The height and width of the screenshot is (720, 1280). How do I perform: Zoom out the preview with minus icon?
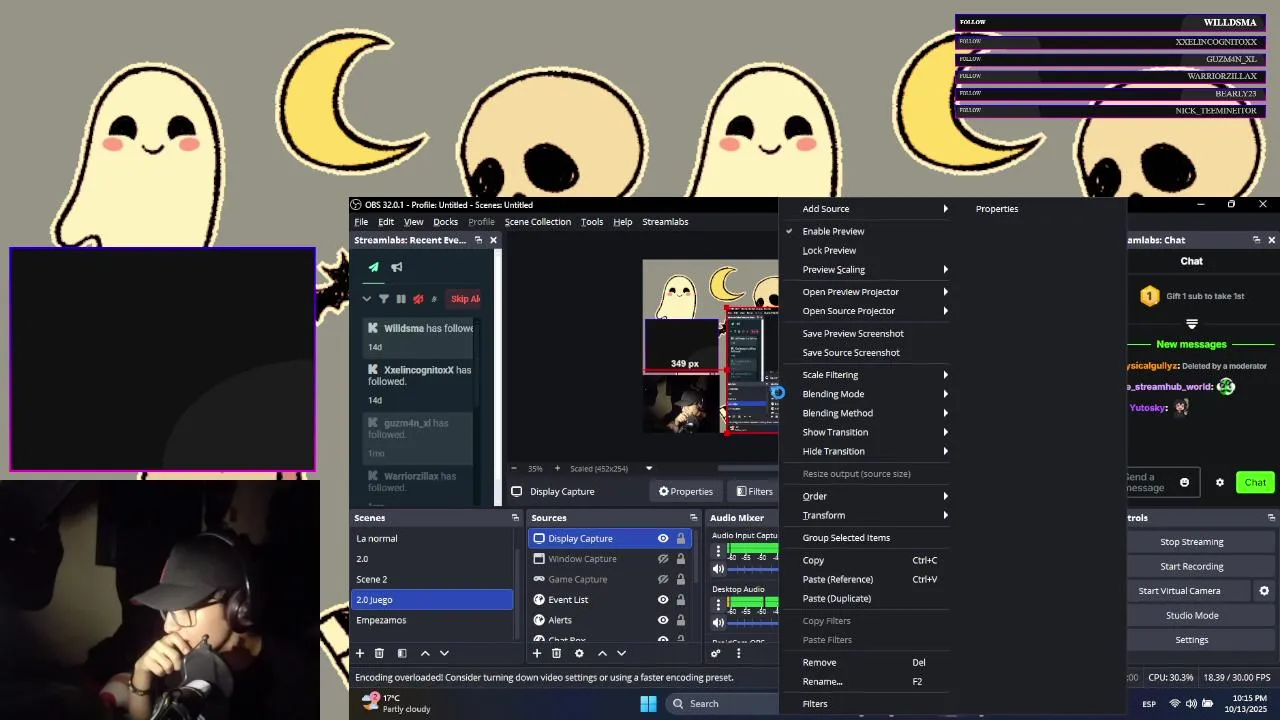pyautogui.click(x=515, y=468)
